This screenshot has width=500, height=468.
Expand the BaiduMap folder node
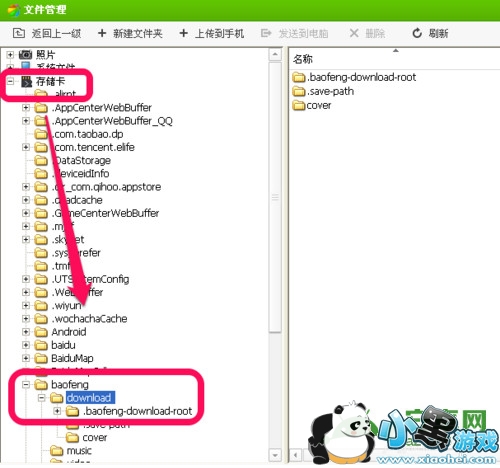click(26, 358)
